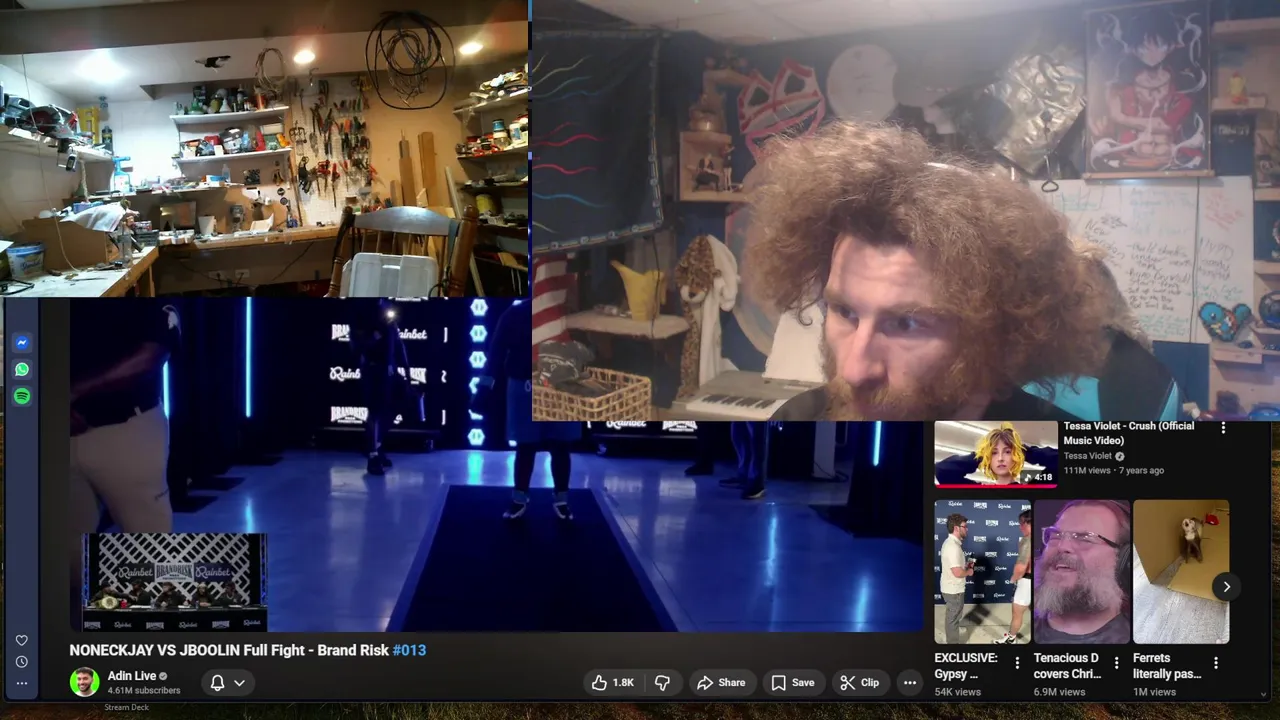Create a Clip of the video
Viewport: 1280px width, 720px height.
tap(859, 683)
